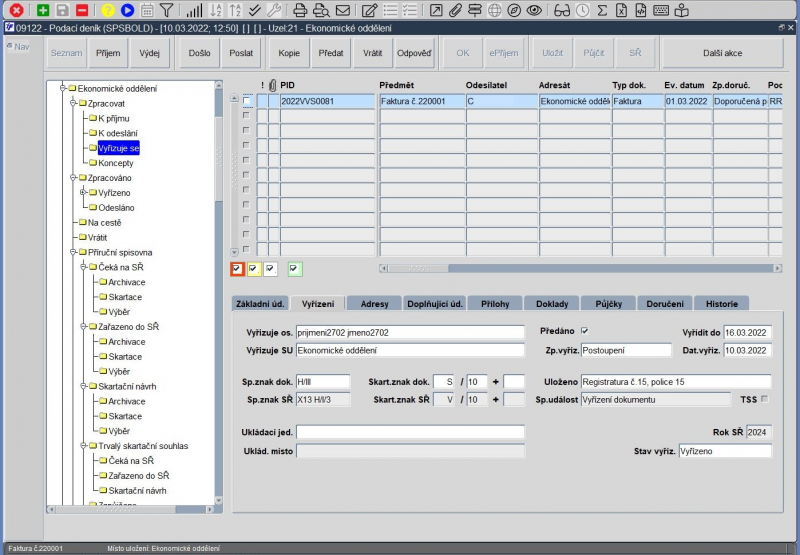The width and height of the screenshot is (800, 555).
Task: Switch to the Adresy tab
Action: [374, 304]
